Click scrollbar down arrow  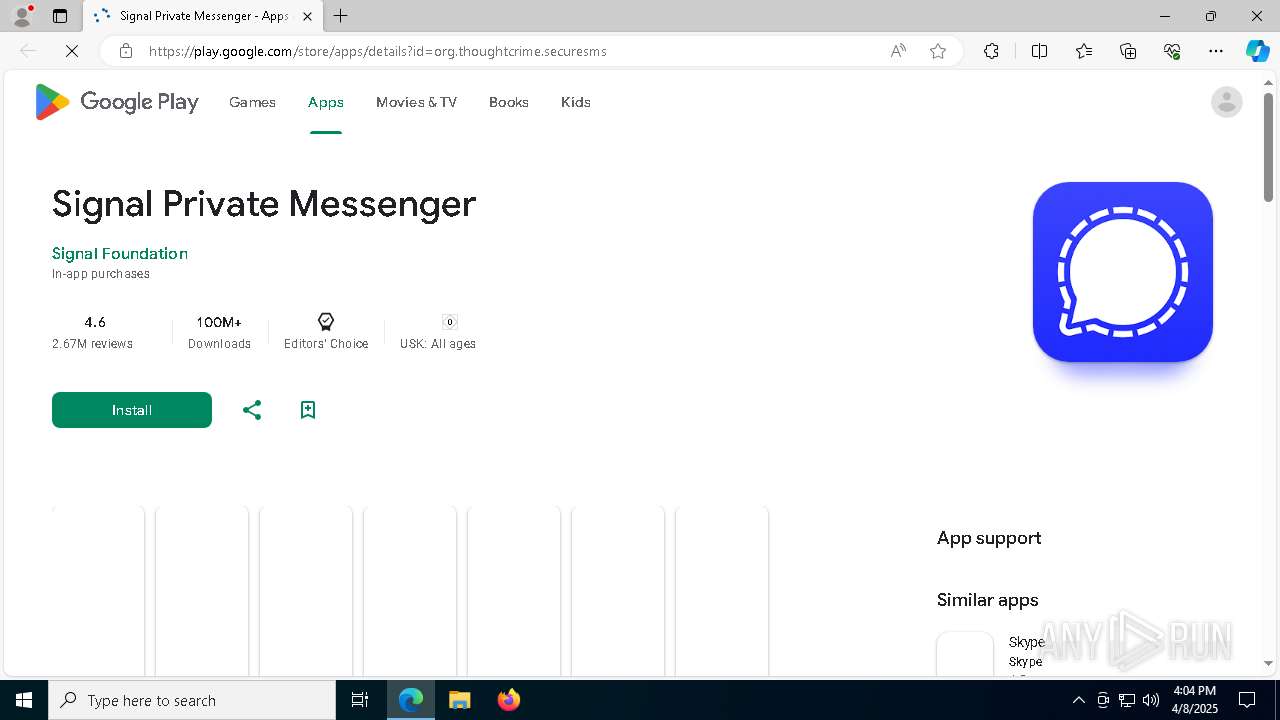point(1268,662)
